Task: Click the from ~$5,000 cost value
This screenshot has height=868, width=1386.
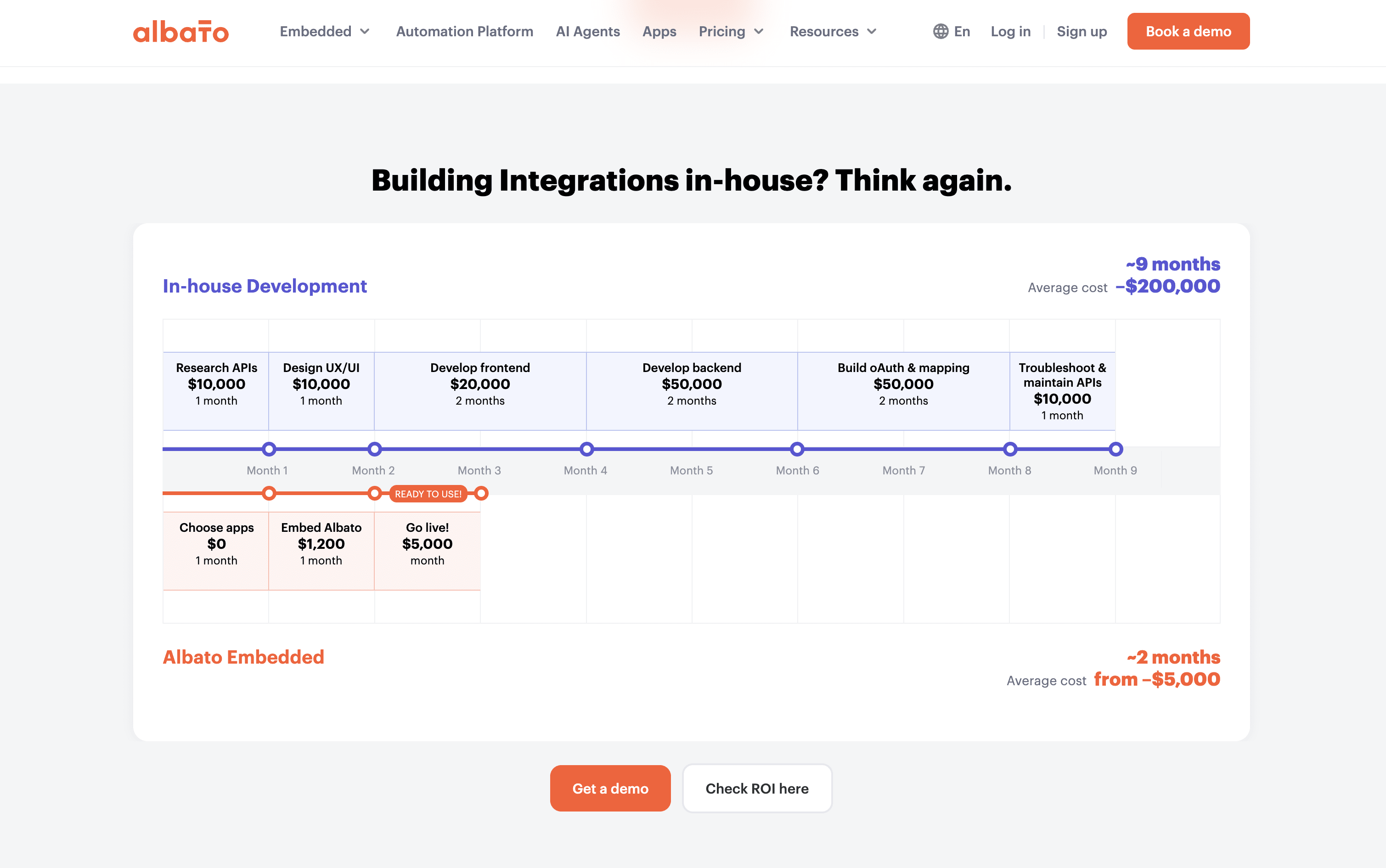Action: tap(1157, 679)
